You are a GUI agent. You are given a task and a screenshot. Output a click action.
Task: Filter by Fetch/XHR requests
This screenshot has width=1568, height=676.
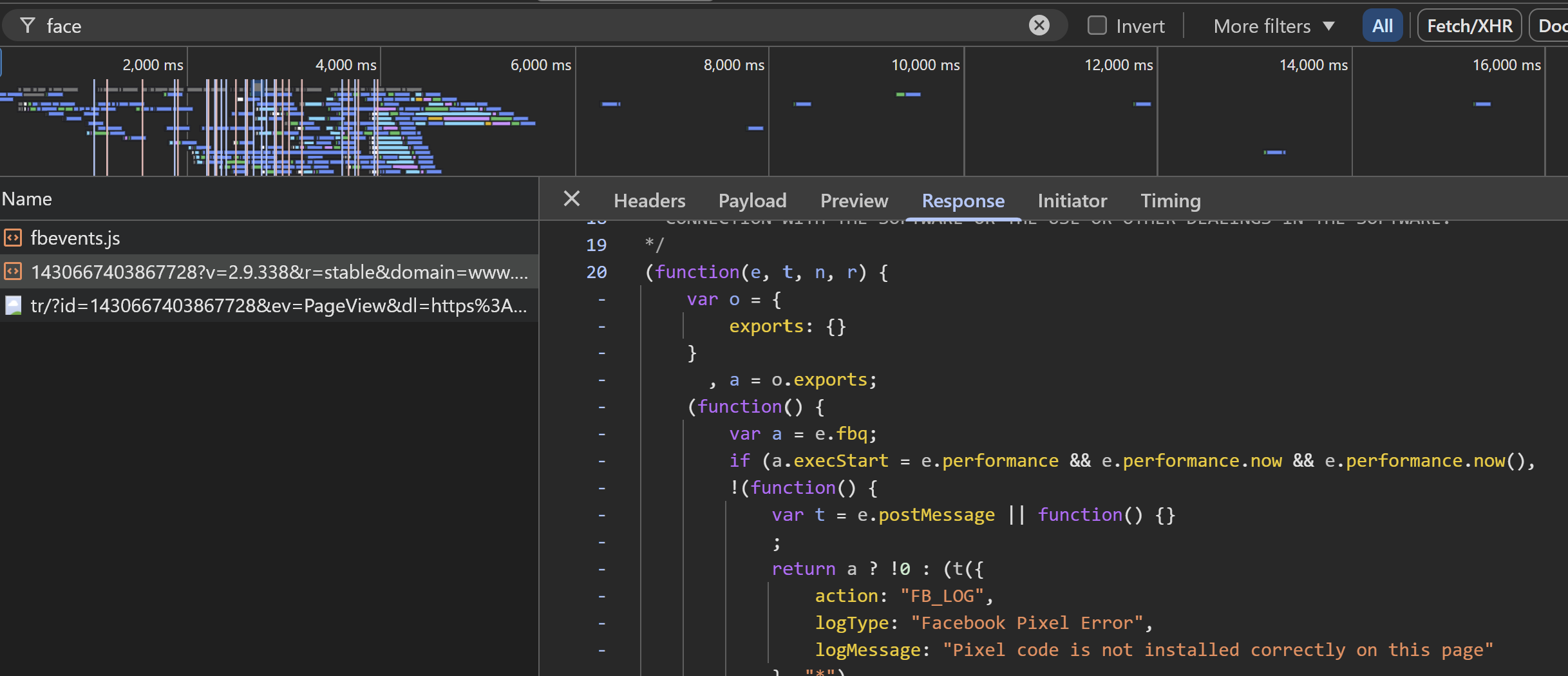(1469, 26)
